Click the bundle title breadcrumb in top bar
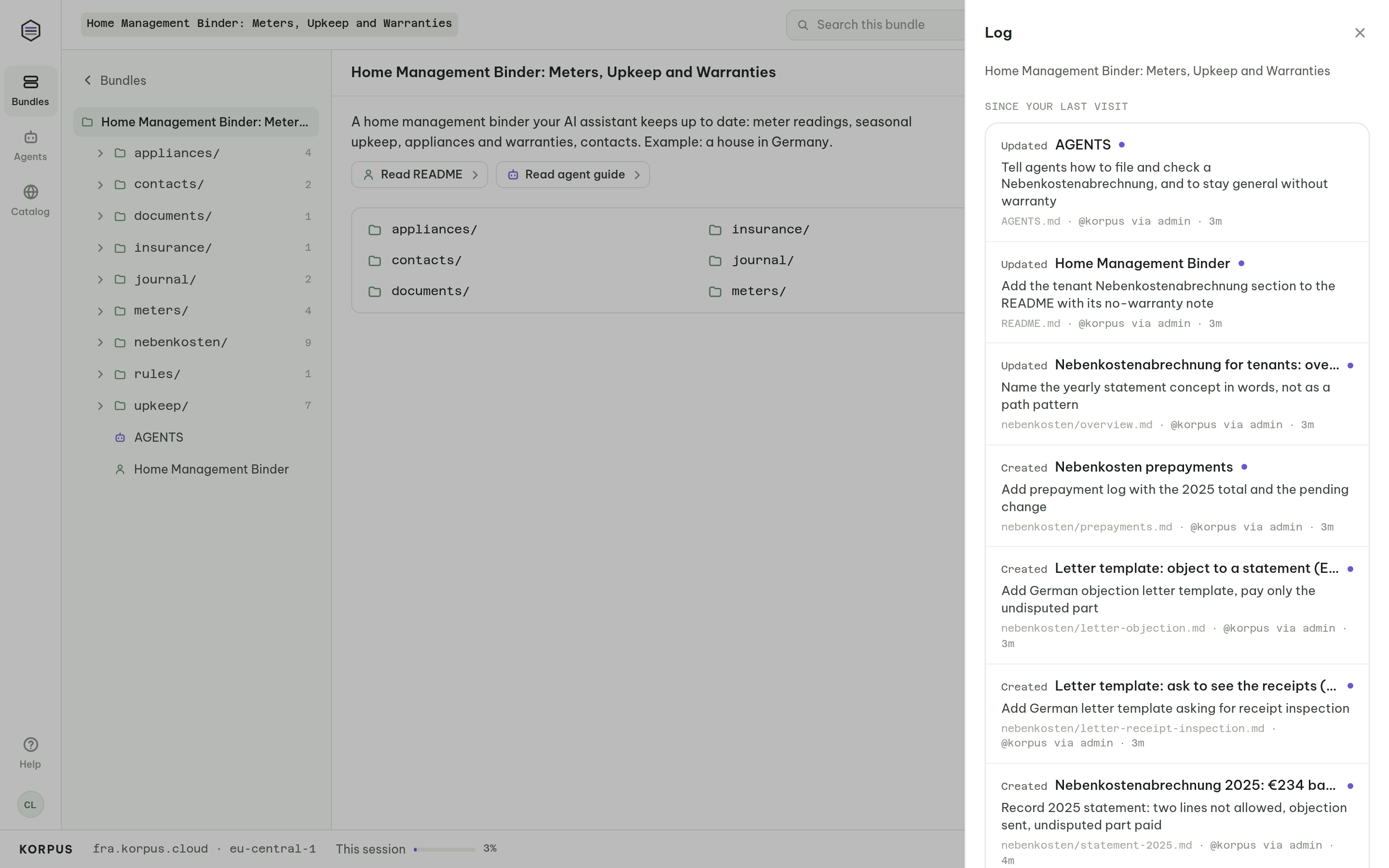This screenshot has width=1389, height=868. pos(269,24)
